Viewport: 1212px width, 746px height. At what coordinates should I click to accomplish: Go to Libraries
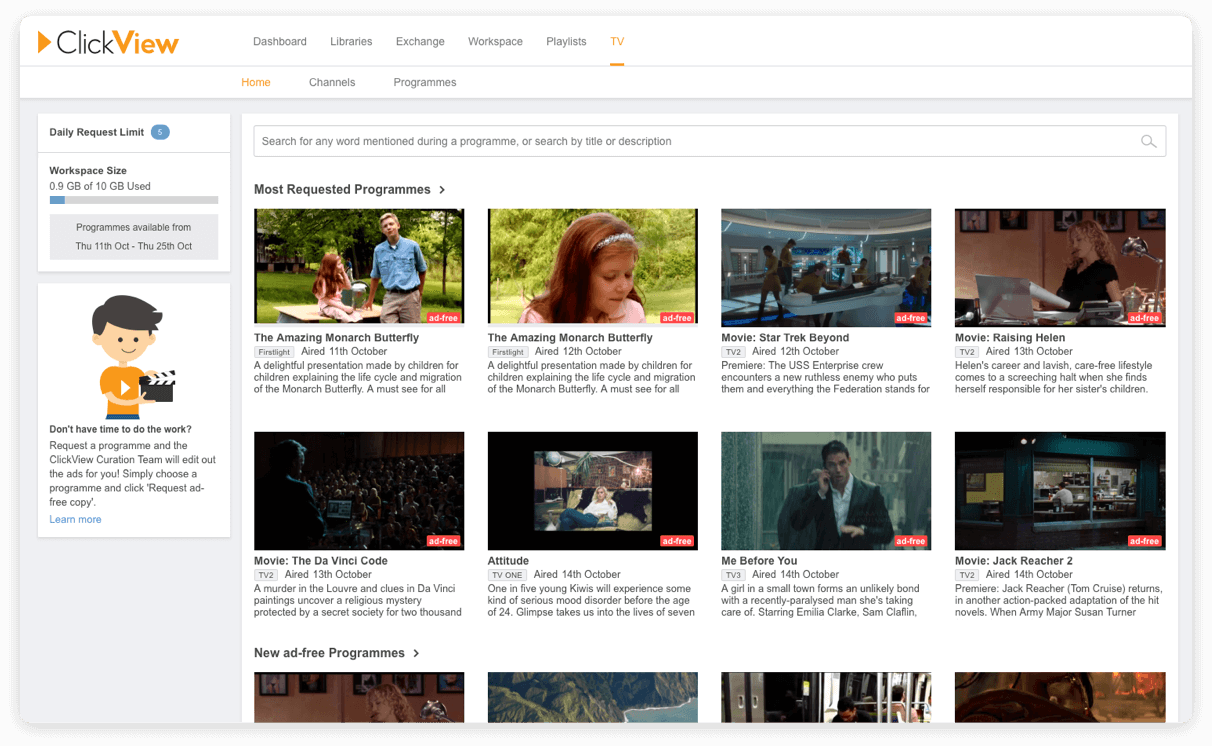coord(351,42)
